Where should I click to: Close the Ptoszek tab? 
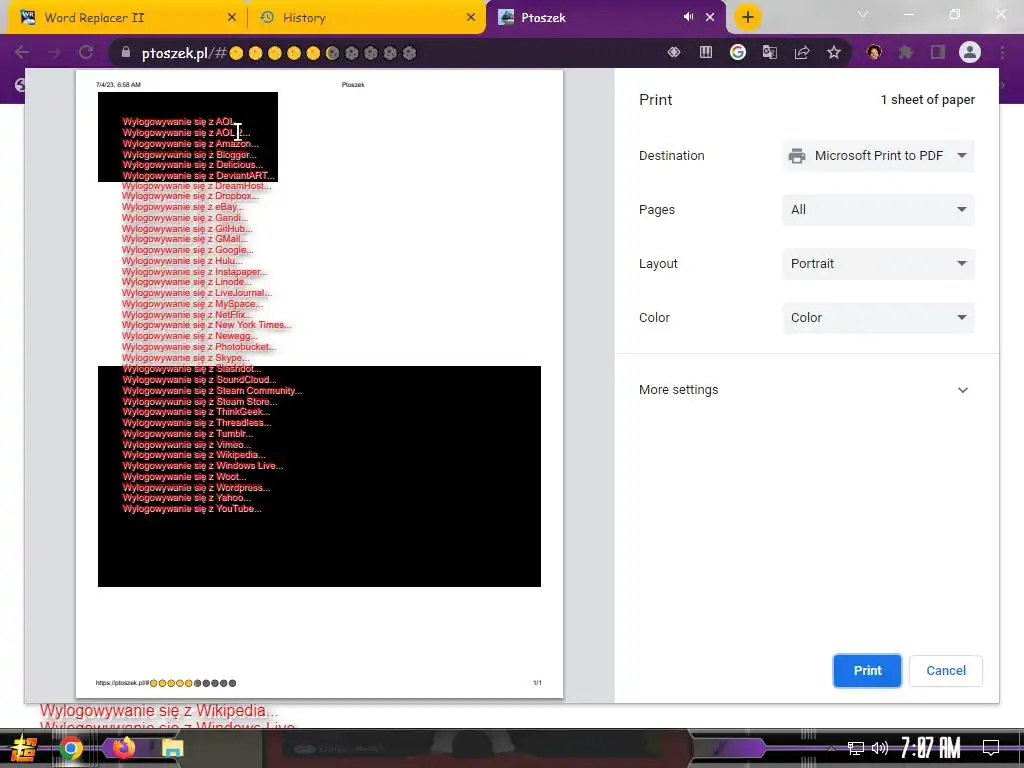coord(710,18)
